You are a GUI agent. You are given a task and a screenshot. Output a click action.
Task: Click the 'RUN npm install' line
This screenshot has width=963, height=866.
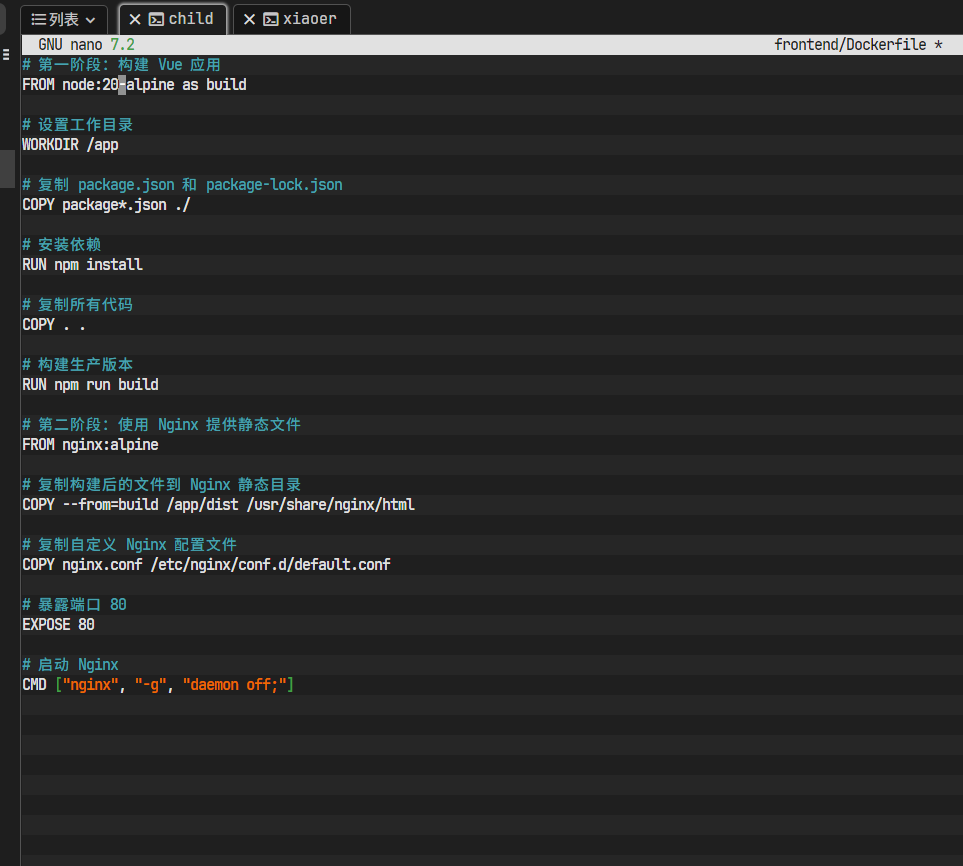pyautogui.click(x=82, y=265)
